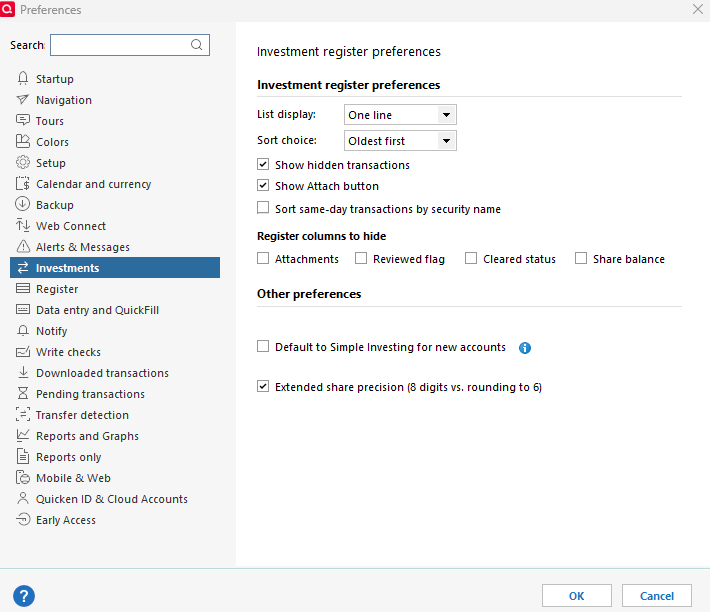Click the Reports only document icon
Screen dimensions: 710x612
[23, 456]
